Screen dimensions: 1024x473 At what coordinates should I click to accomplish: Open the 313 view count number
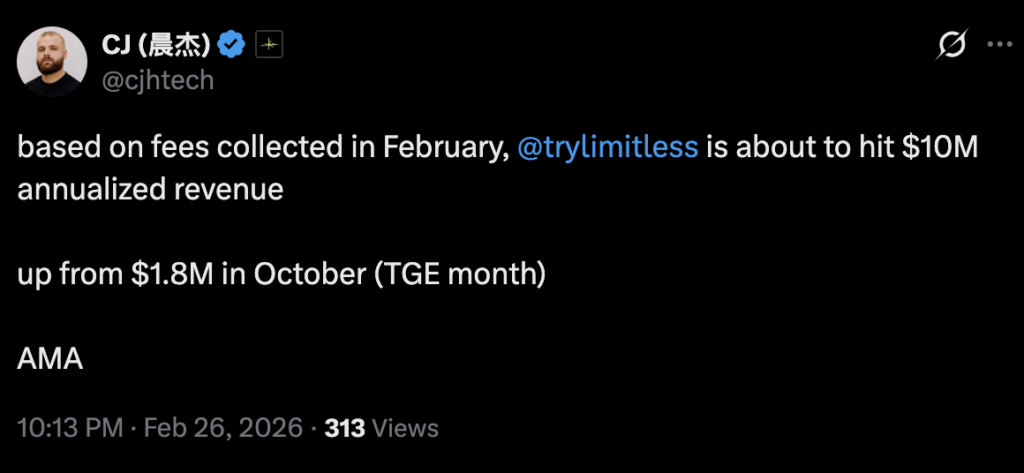pyautogui.click(x=343, y=428)
